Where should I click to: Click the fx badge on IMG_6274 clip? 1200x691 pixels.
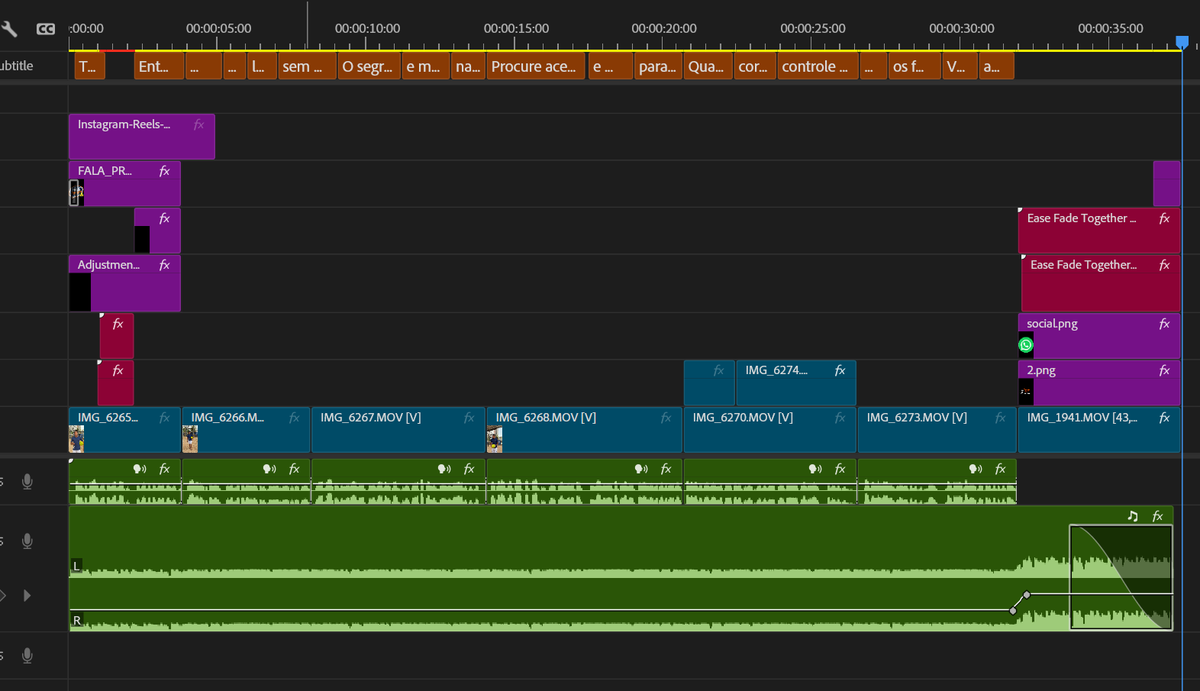840,371
